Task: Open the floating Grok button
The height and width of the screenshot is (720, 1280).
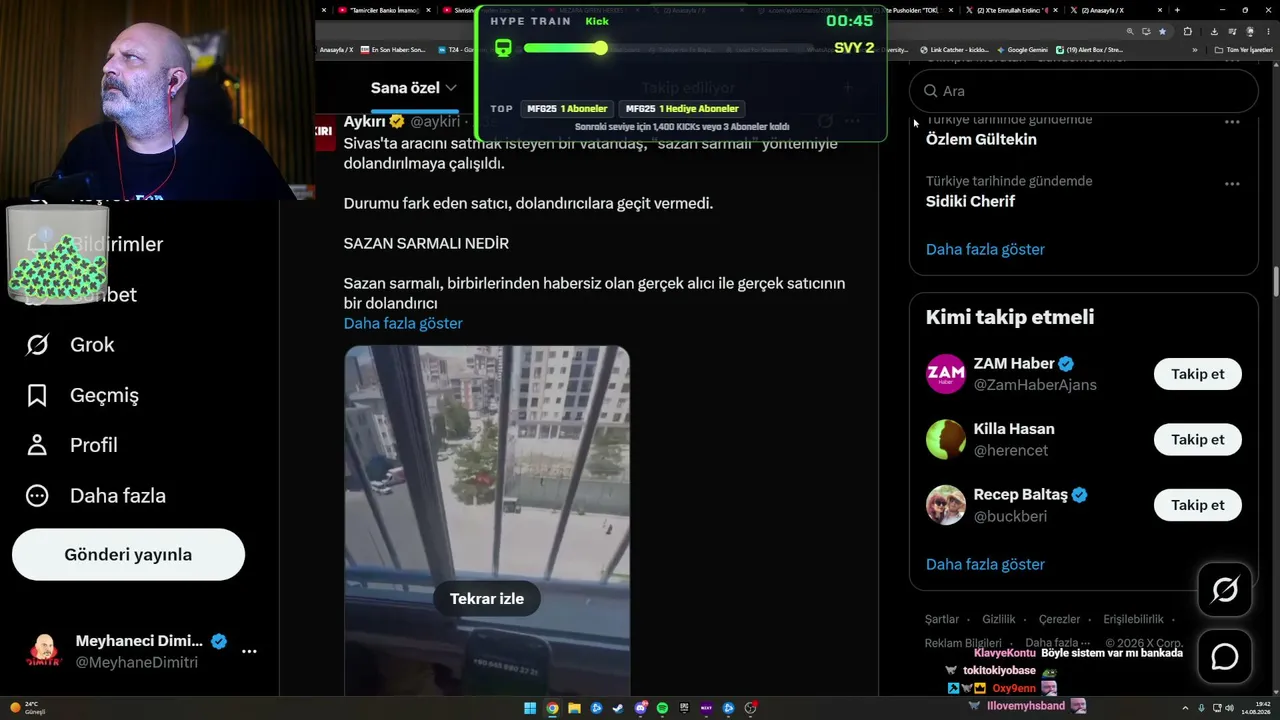Action: [1225, 590]
